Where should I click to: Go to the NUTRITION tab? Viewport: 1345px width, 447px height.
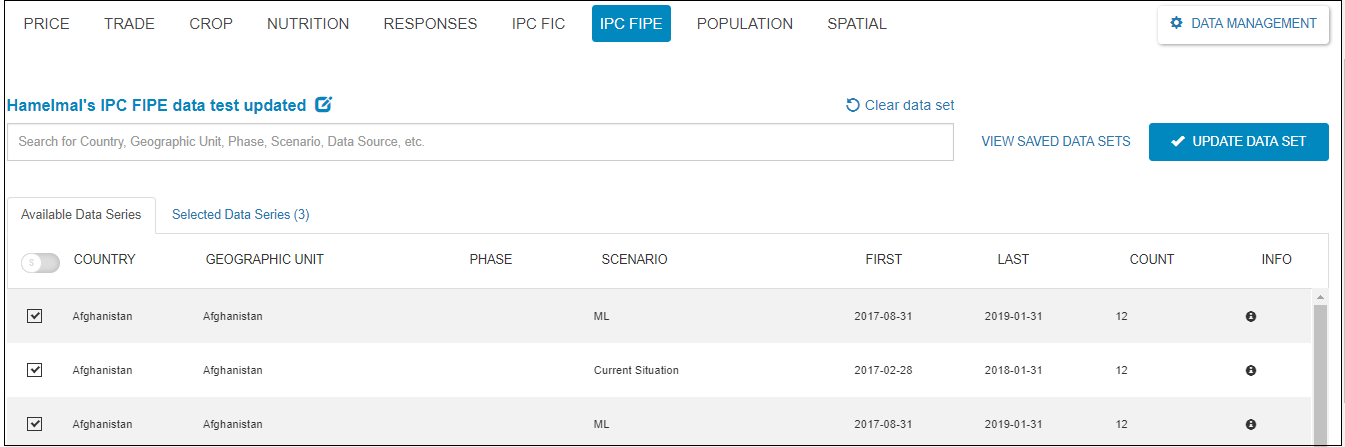pos(308,24)
